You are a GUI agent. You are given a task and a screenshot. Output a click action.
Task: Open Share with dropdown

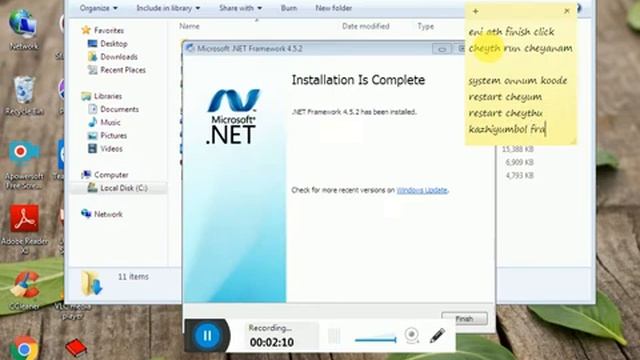click(x=240, y=8)
